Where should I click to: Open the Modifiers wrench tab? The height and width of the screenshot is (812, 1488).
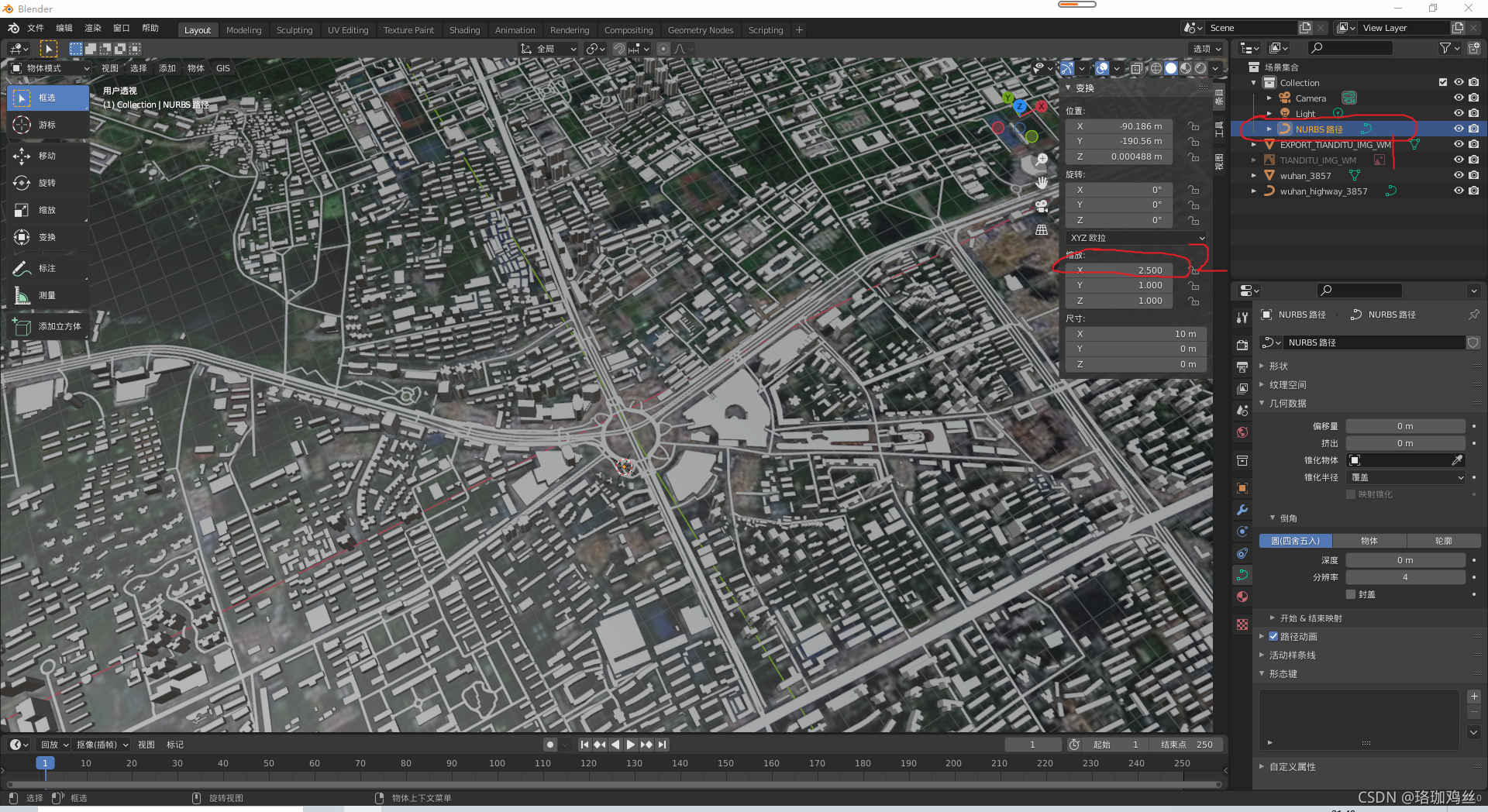[x=1242, y=510]
